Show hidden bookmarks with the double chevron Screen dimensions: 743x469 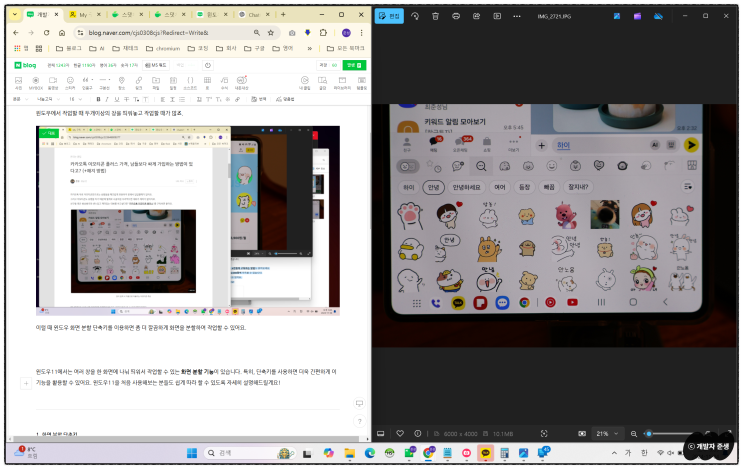point(309,48)
